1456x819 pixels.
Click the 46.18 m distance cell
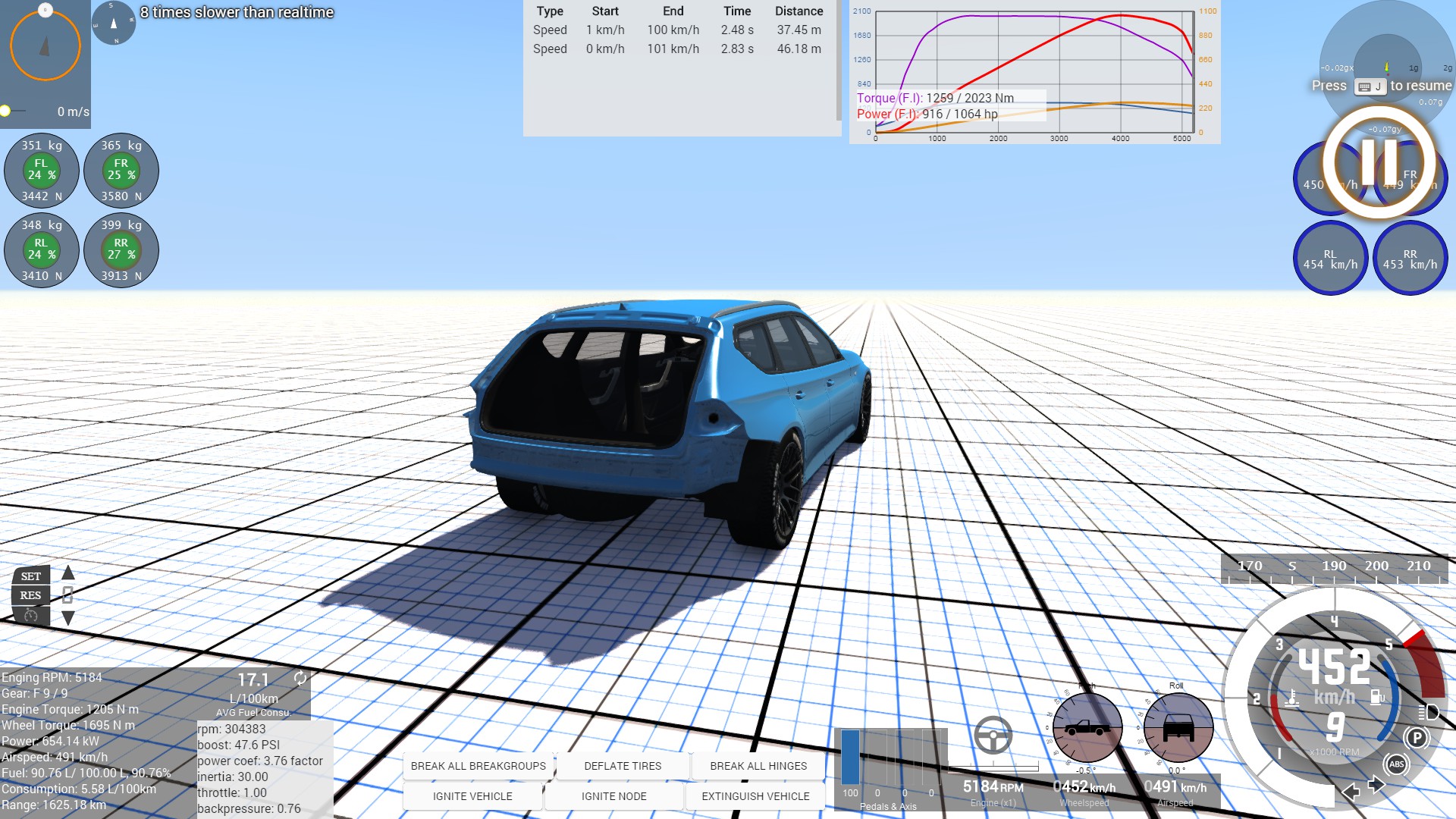coord(799,49)
